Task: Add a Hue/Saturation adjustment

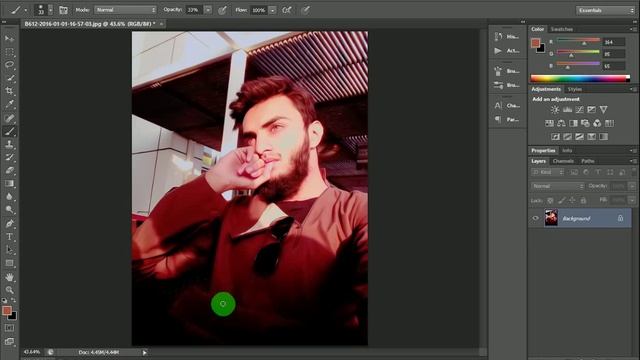Action: pos(549,123)
